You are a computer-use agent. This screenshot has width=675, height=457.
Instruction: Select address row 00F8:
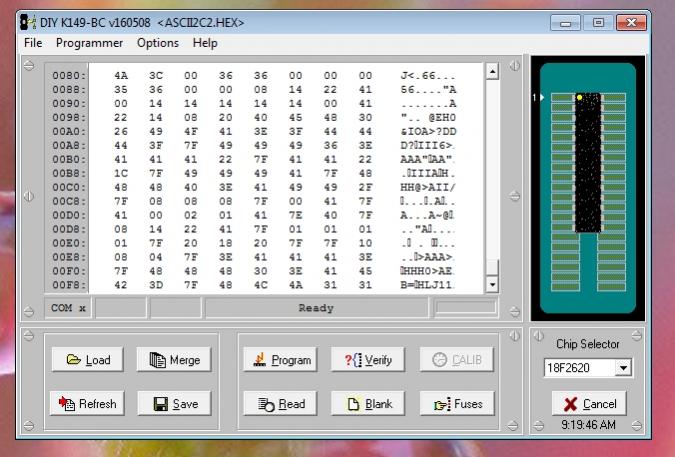(69, 285)
